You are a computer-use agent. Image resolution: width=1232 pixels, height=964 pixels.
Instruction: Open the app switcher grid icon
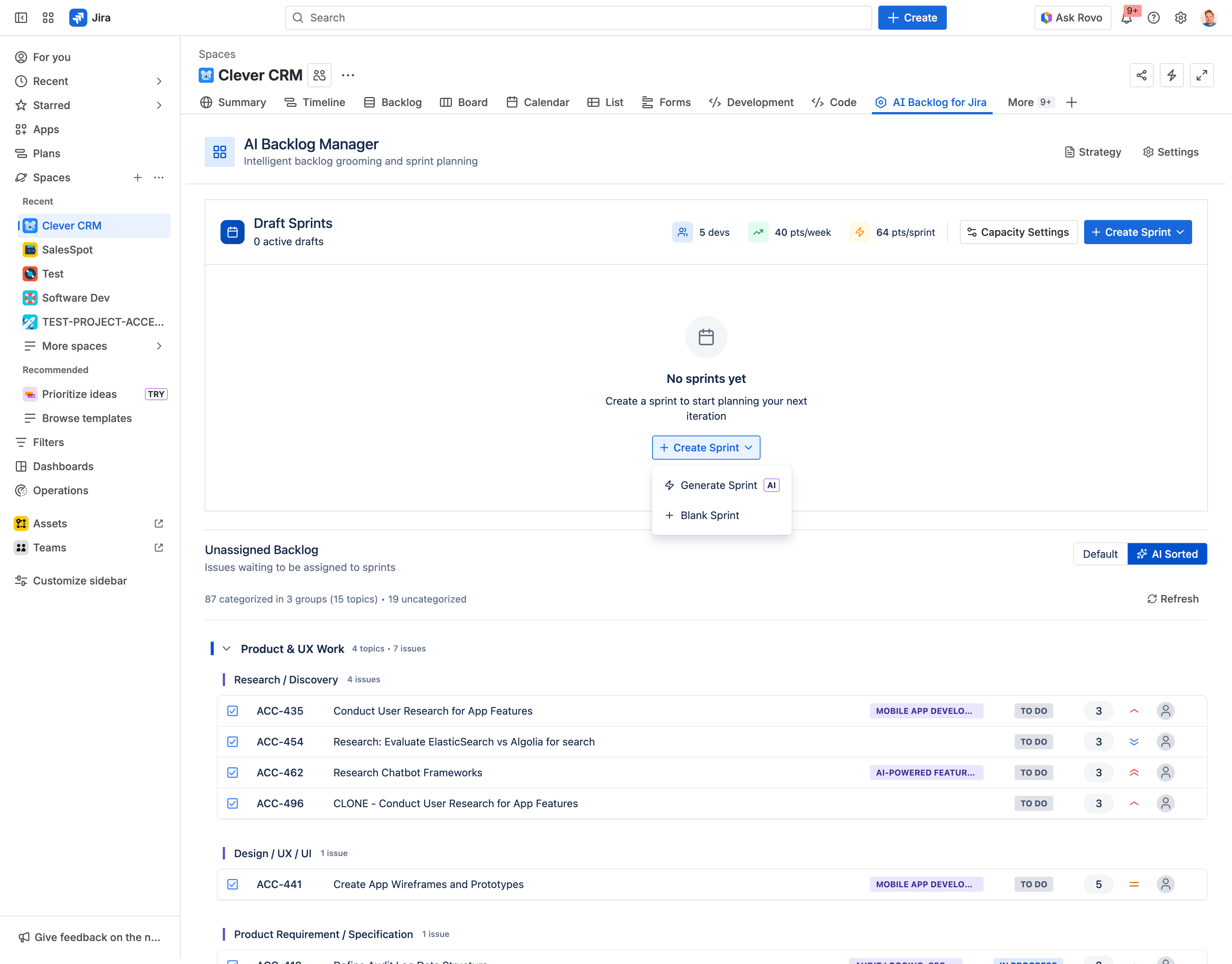click(x=48, y=18)
